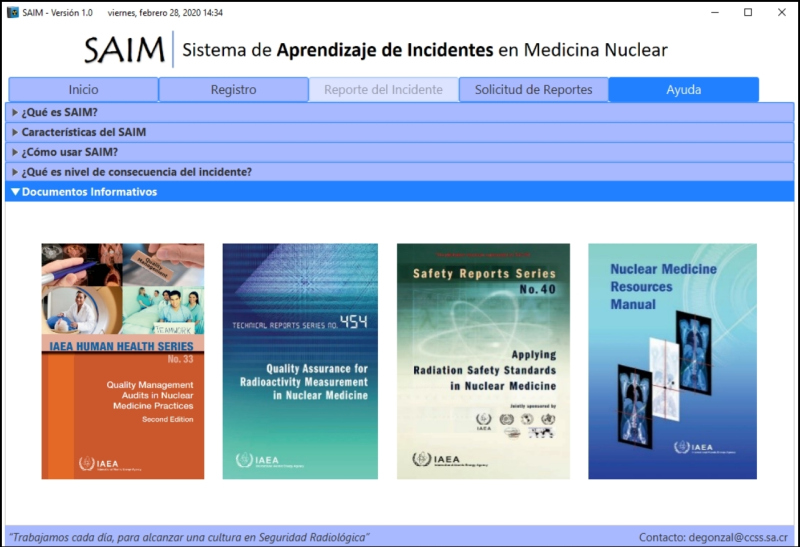The height and width of the screenshot is (547, 800).
Task: Click the SAIM logo in the header
Action: tap(124, 49)
